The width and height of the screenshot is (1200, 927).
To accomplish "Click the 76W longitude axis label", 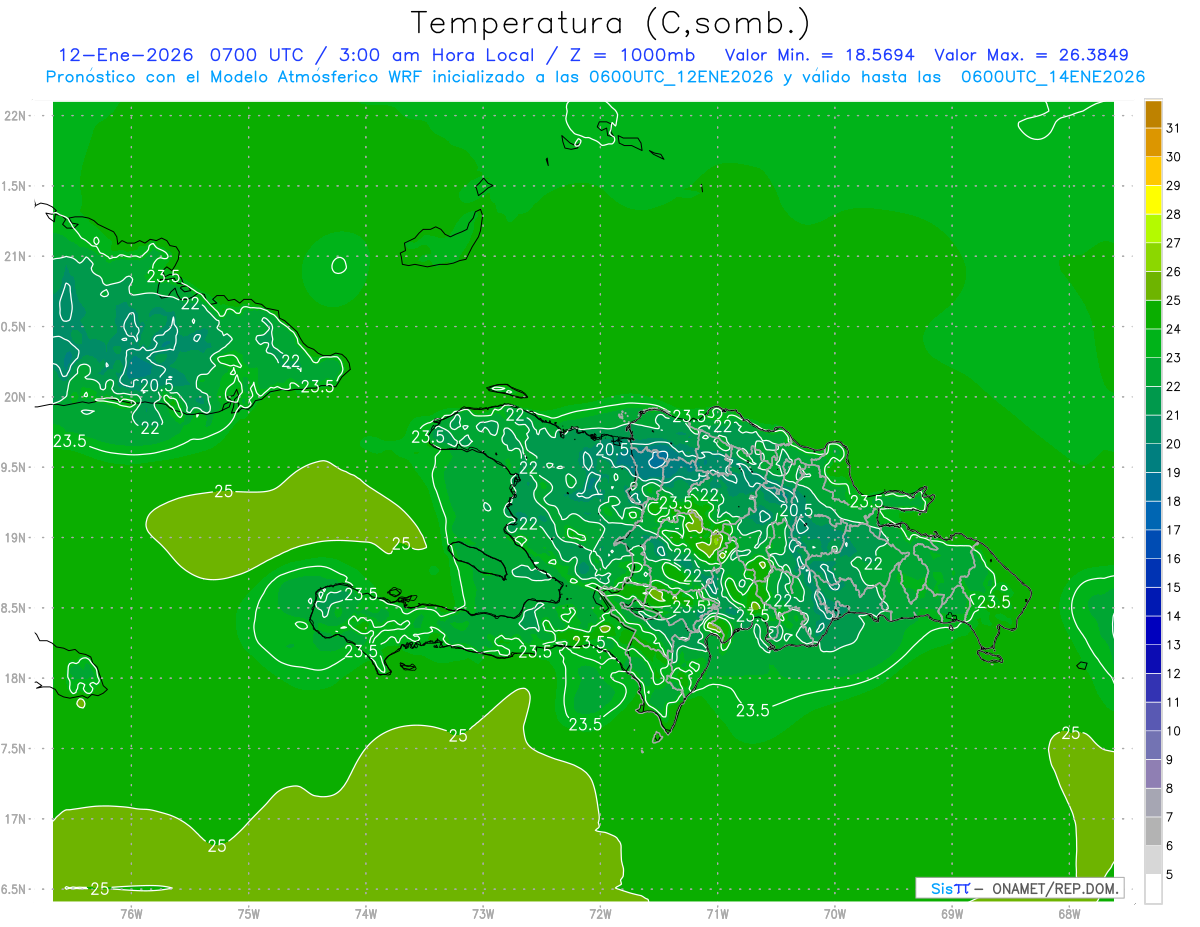I will [131, 913].
